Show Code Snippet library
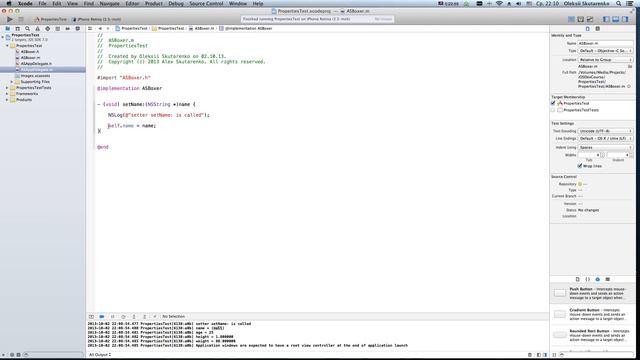Viewport: 640px width, 360px height. pos(587,279)
